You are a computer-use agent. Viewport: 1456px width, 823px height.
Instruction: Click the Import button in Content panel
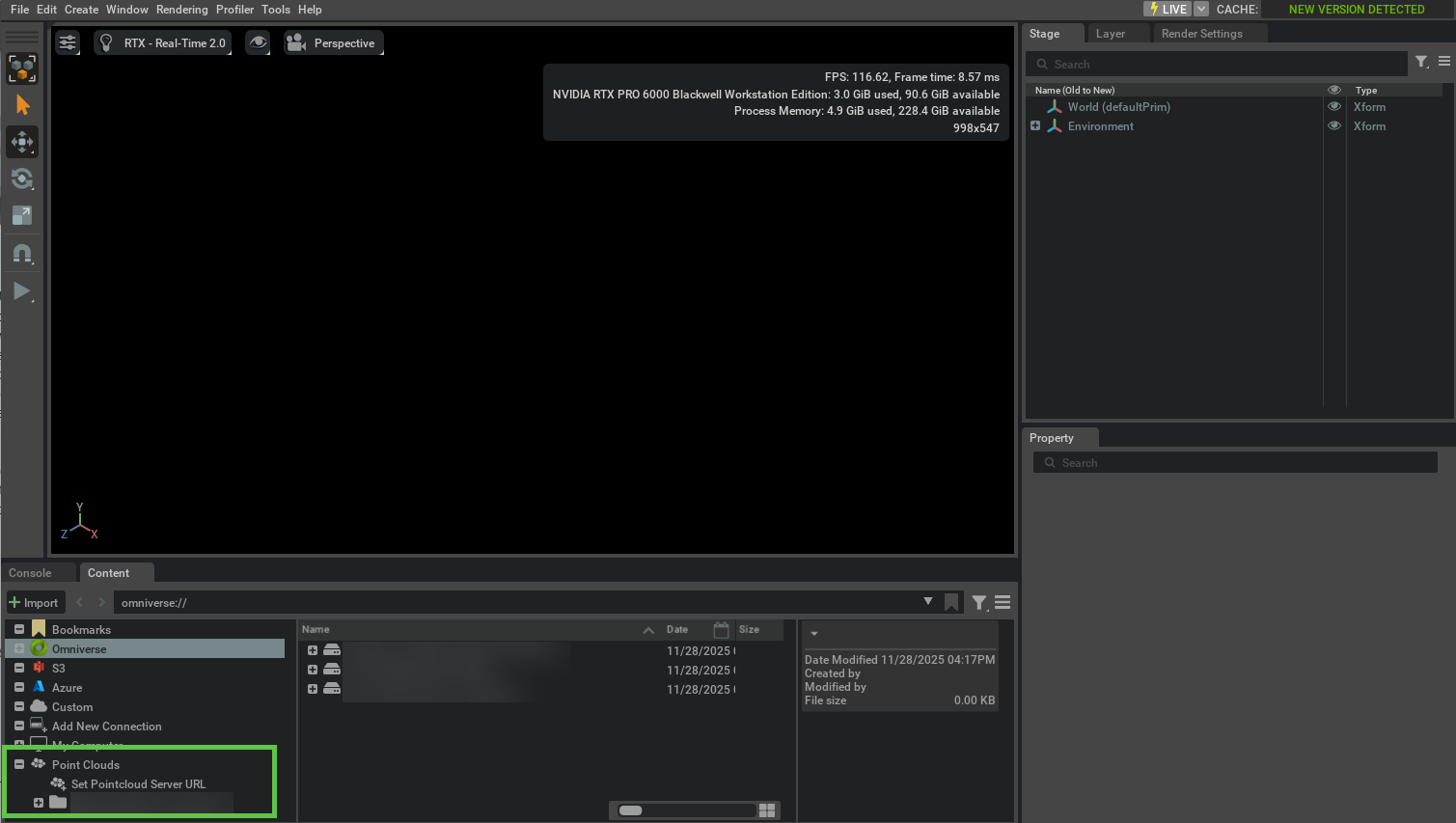[x=36, y=602]
